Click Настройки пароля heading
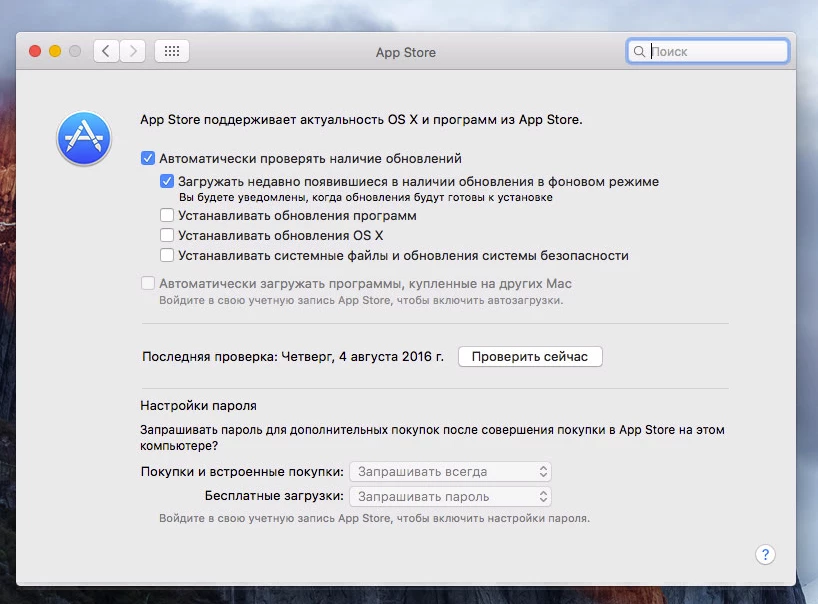818x604 pixels. (198, 406)
